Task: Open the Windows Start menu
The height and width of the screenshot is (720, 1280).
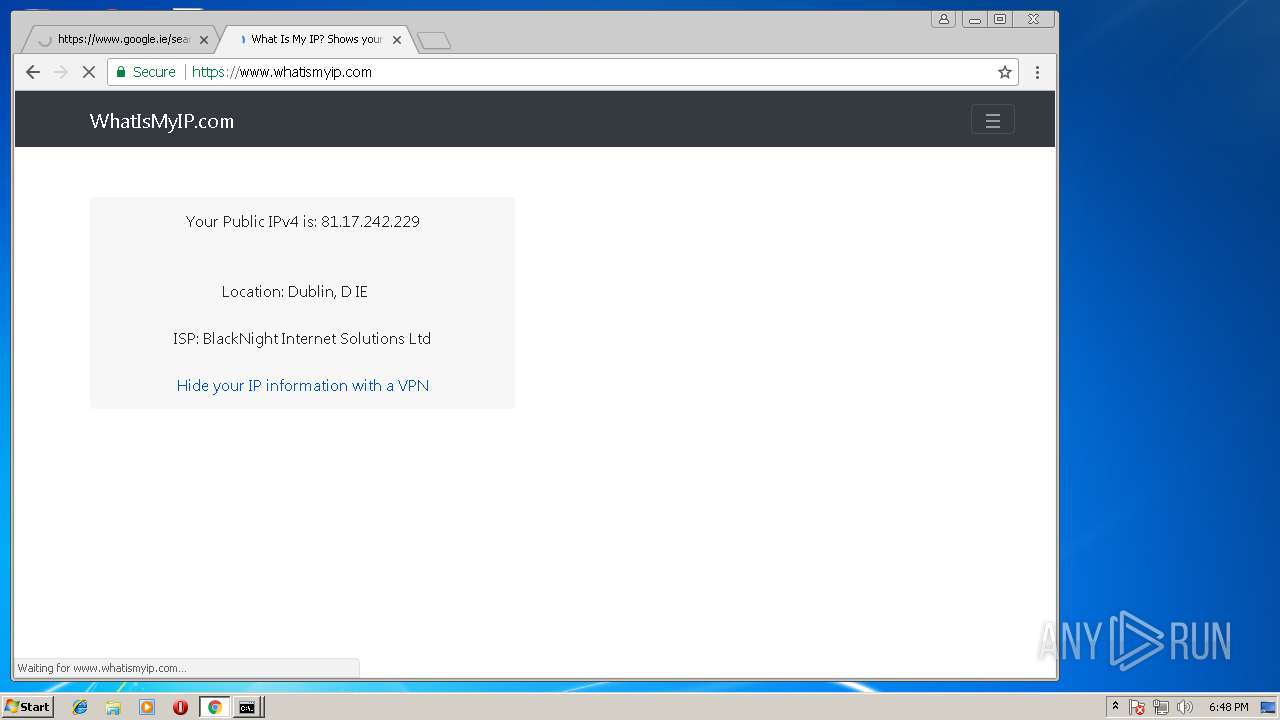Action: pos(27,707)
